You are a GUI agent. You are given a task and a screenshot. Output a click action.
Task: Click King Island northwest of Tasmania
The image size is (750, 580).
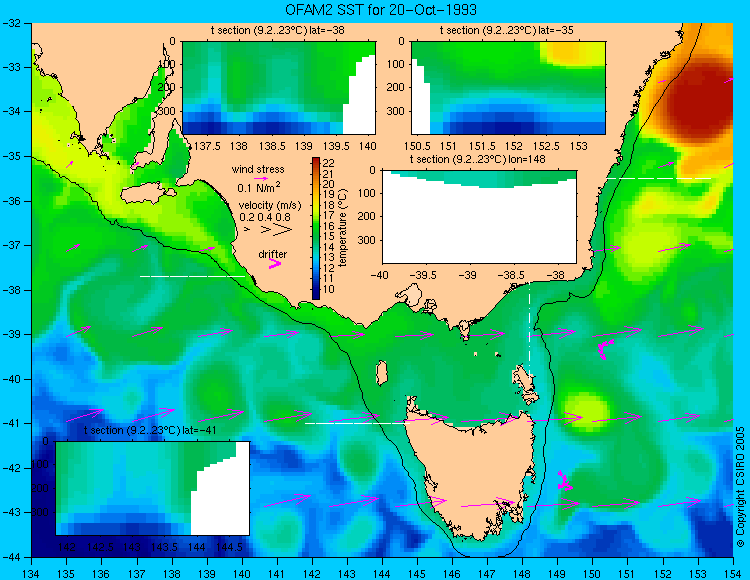[381, 373]
